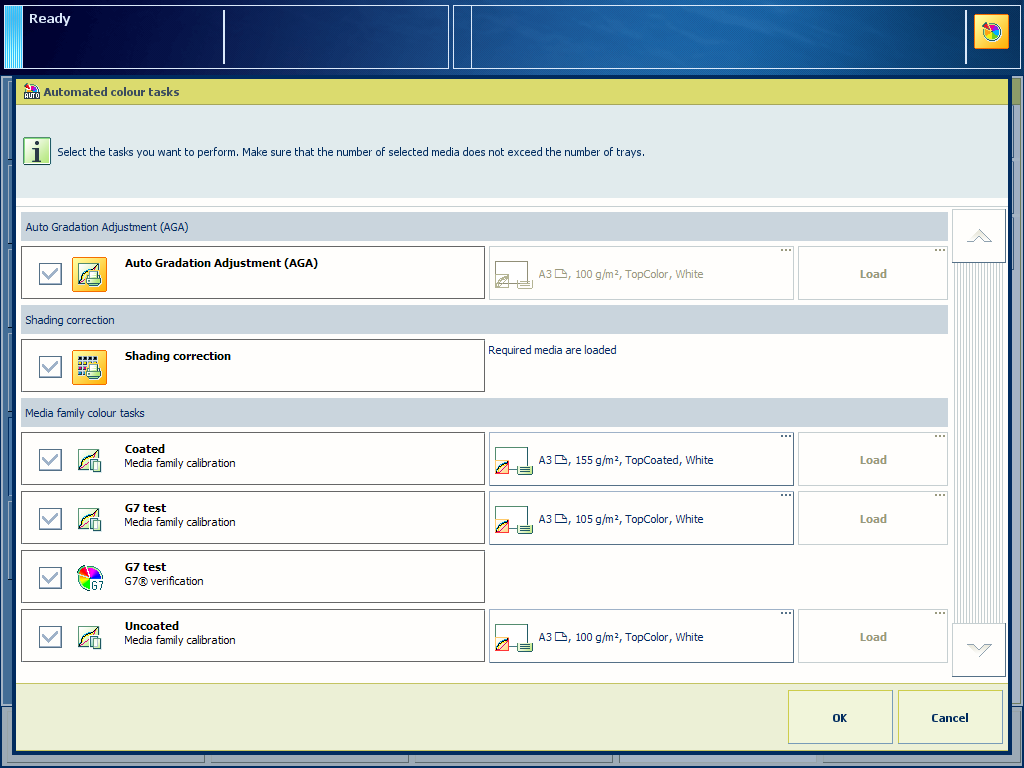This screenshot has width=1024, height=768.
Task: Click the scroll up arrow button
Action: click(x=979, y=236)
